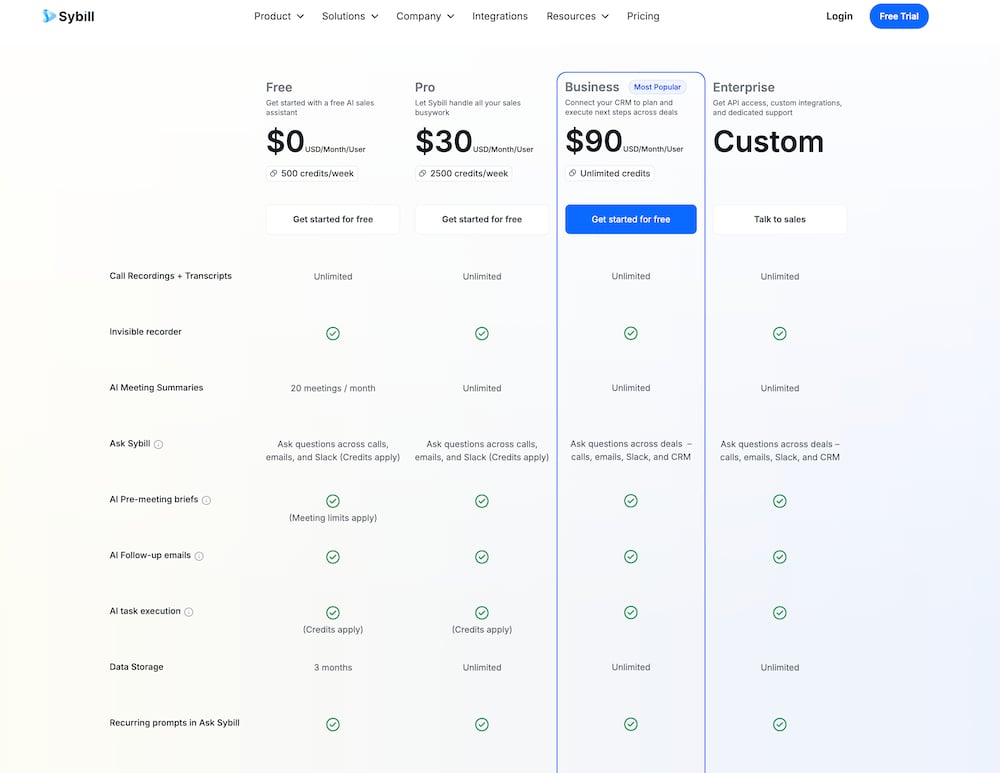The image size is (1000, 773).
Task: Click (Meeting limits apply) note in Free column
Action: (333, 518)
